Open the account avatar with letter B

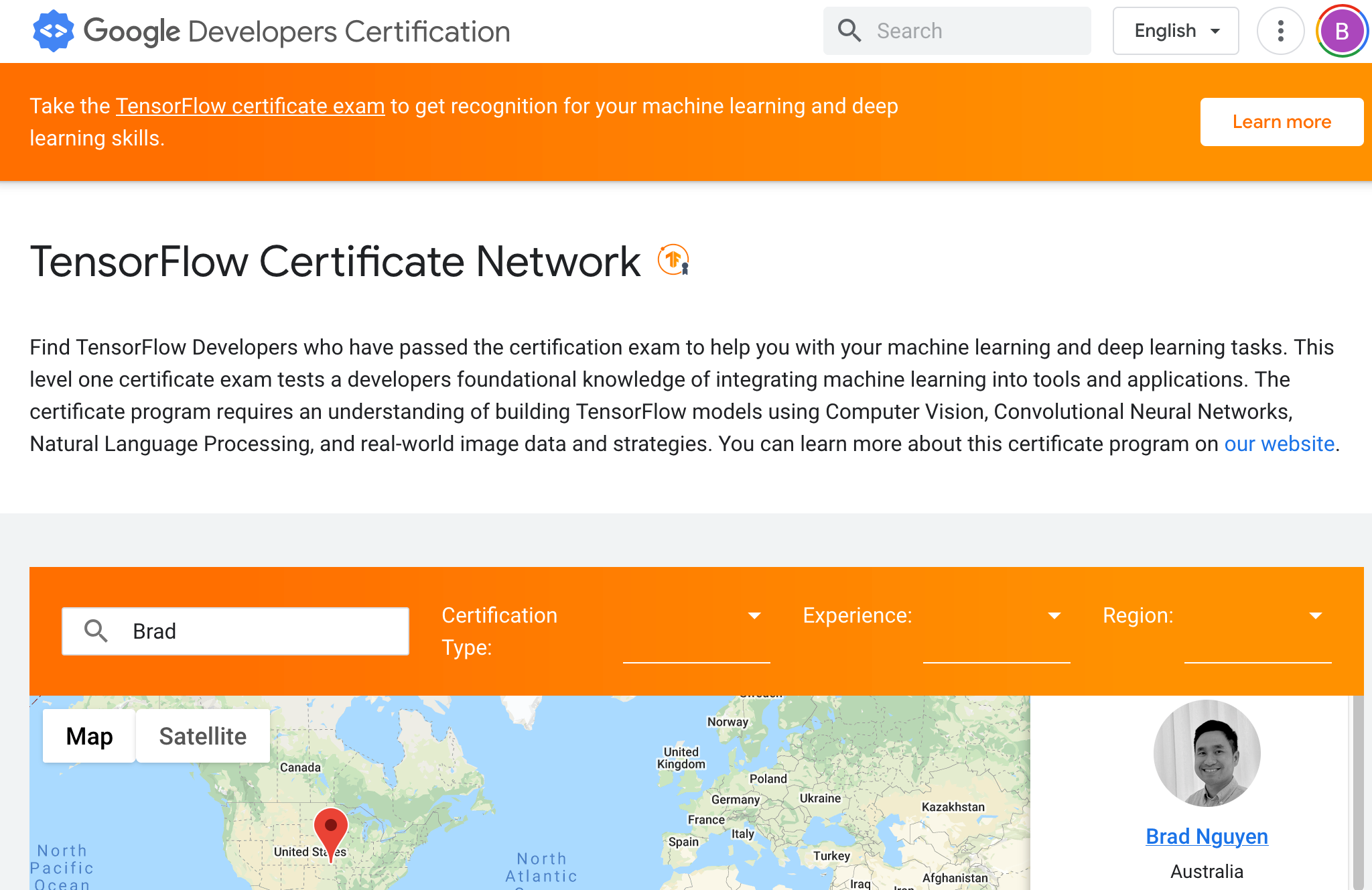tap(1342, 31)
